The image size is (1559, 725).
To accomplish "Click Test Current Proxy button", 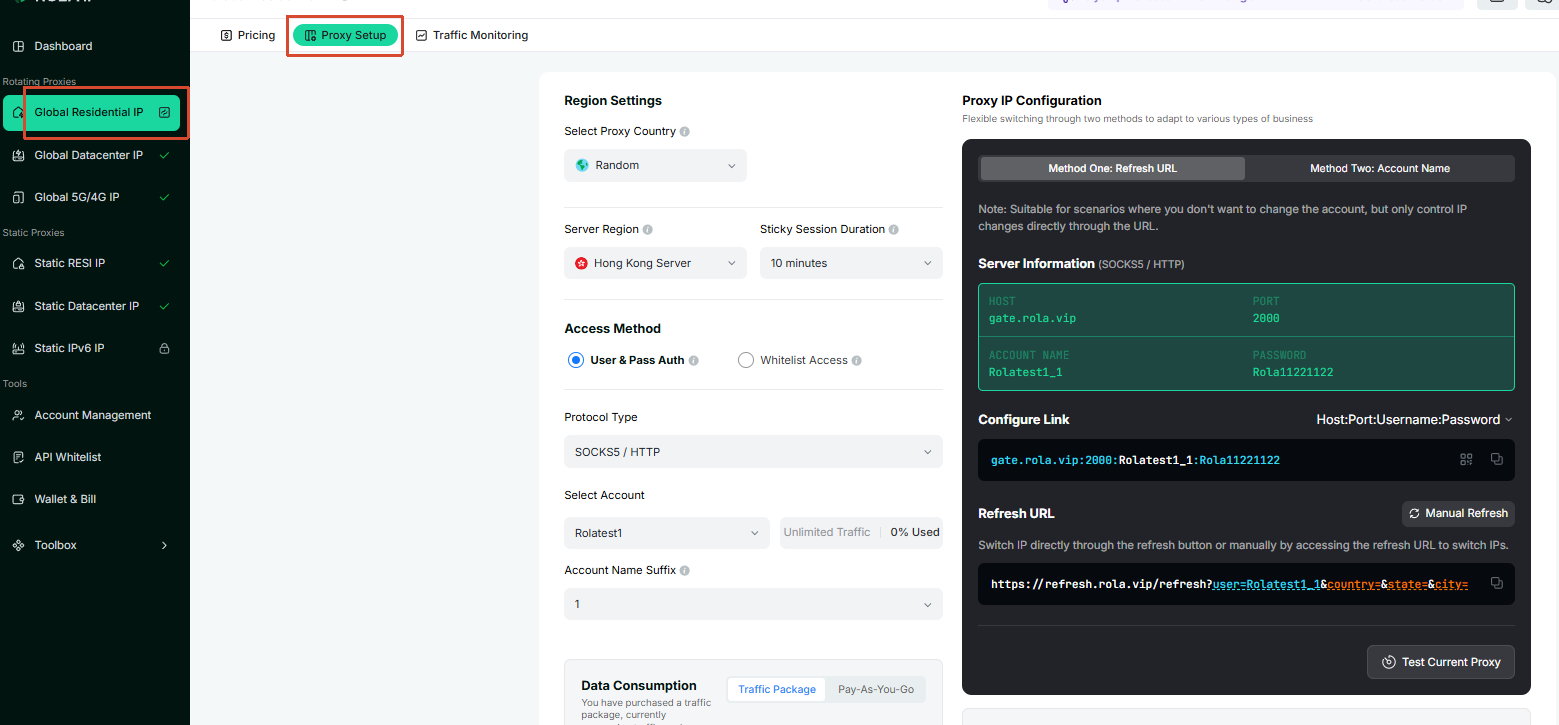I will pyautogui.click(x=1441, y=662).
